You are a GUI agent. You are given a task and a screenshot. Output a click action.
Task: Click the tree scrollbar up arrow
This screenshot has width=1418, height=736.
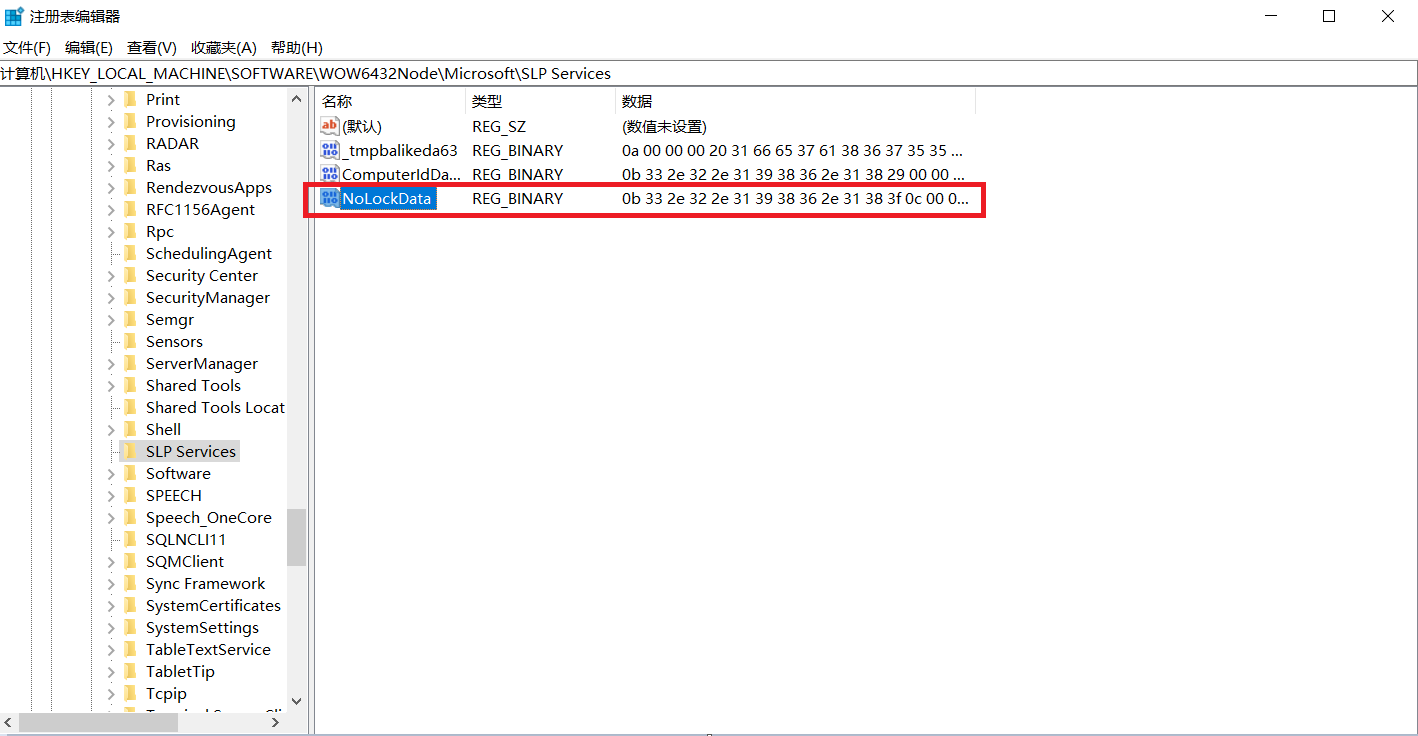point(296,98)
